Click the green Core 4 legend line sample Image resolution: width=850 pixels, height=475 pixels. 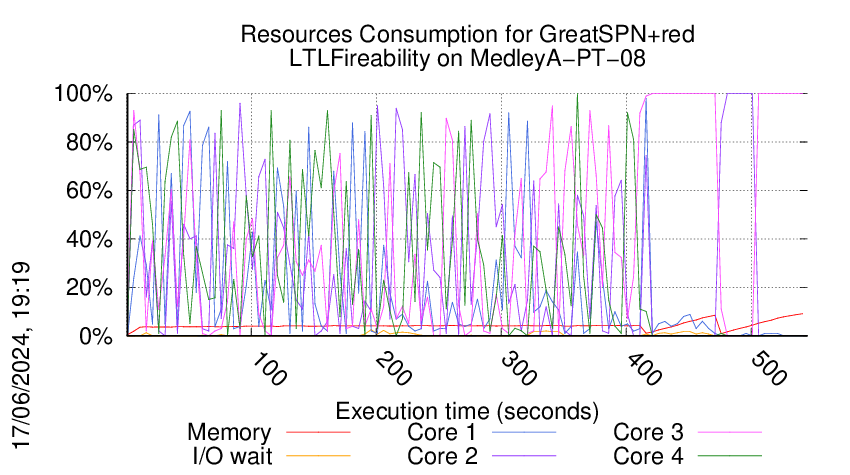tap(730, 455)
